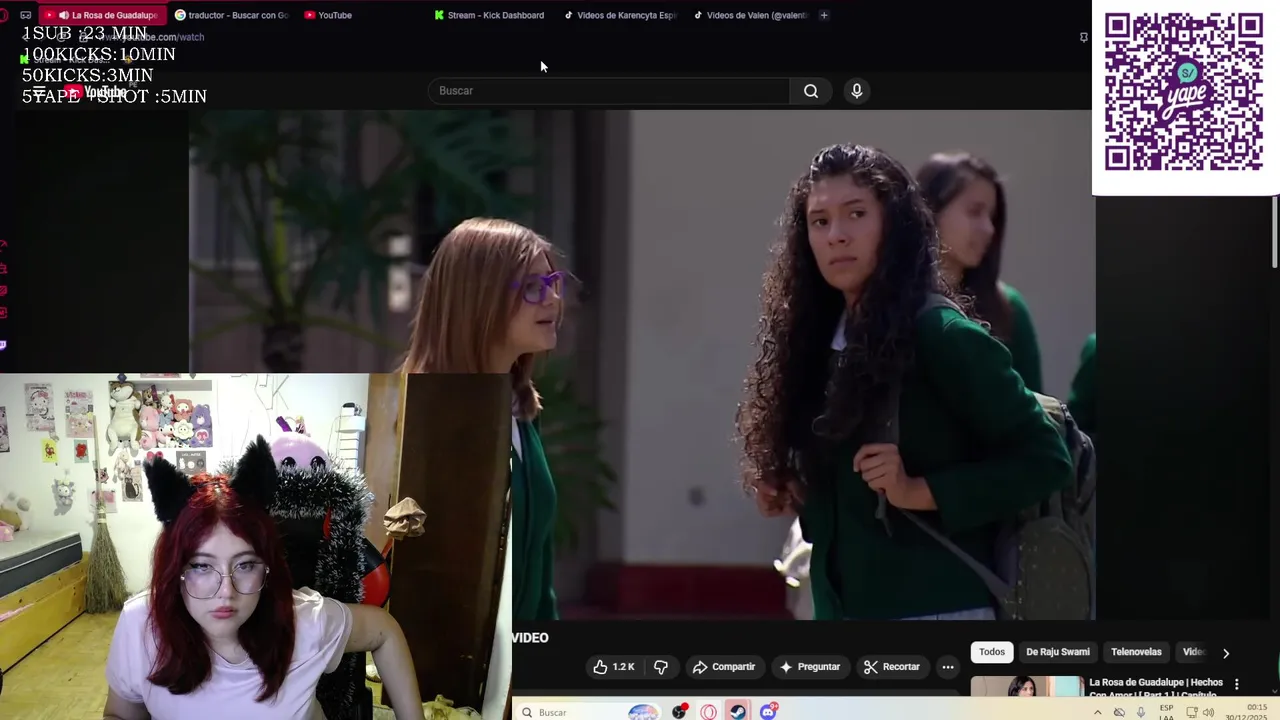Click the network tray icon
1280x720 pixels.
1191,712
